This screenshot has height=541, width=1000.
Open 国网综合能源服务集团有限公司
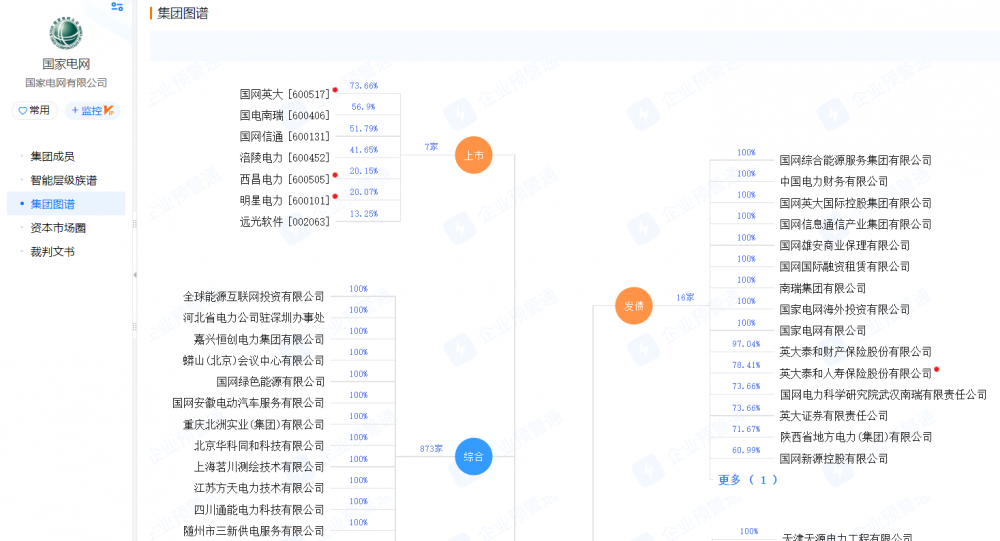[x=855, y=160]
